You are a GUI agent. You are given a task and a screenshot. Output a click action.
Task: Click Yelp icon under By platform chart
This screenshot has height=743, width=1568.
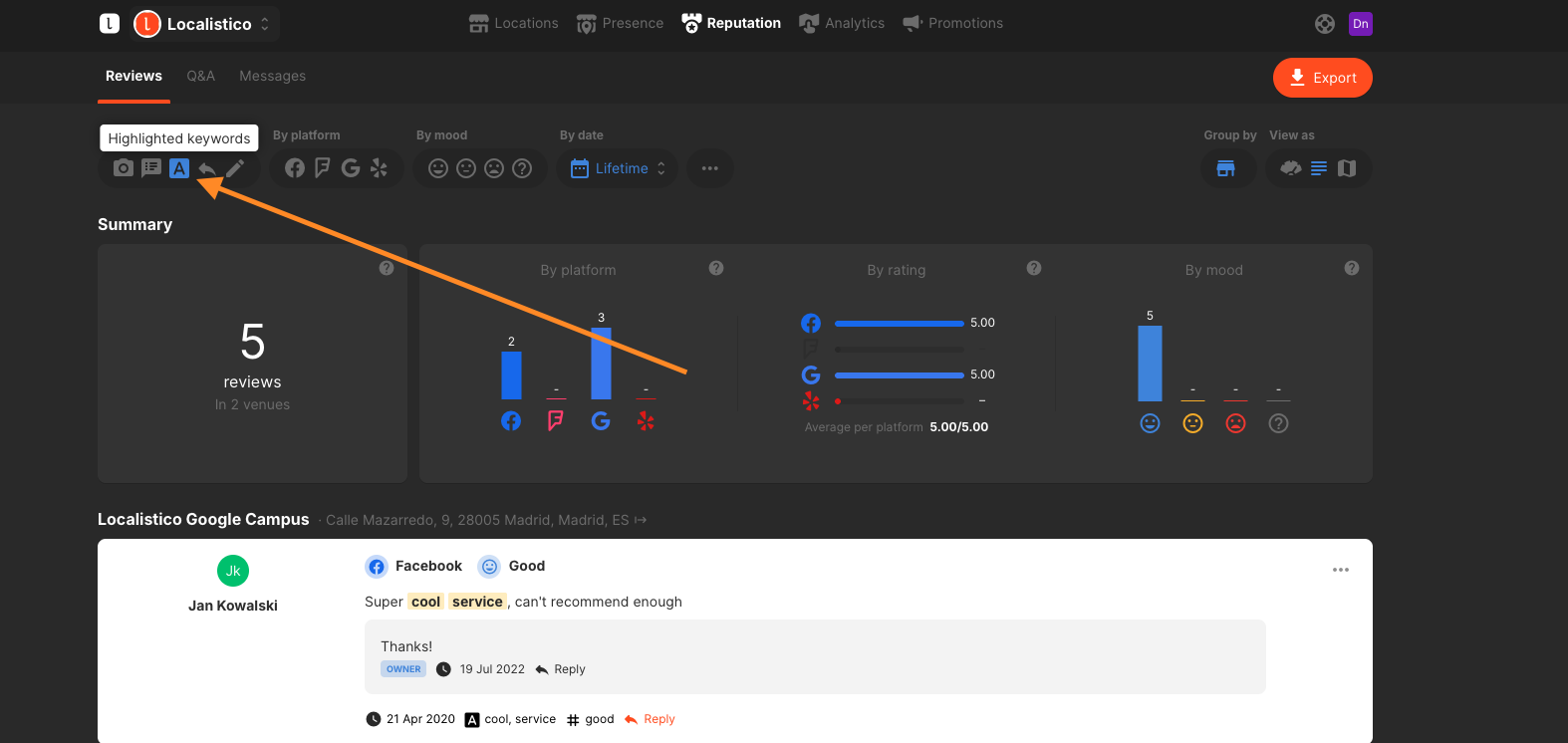pos(646,421)
